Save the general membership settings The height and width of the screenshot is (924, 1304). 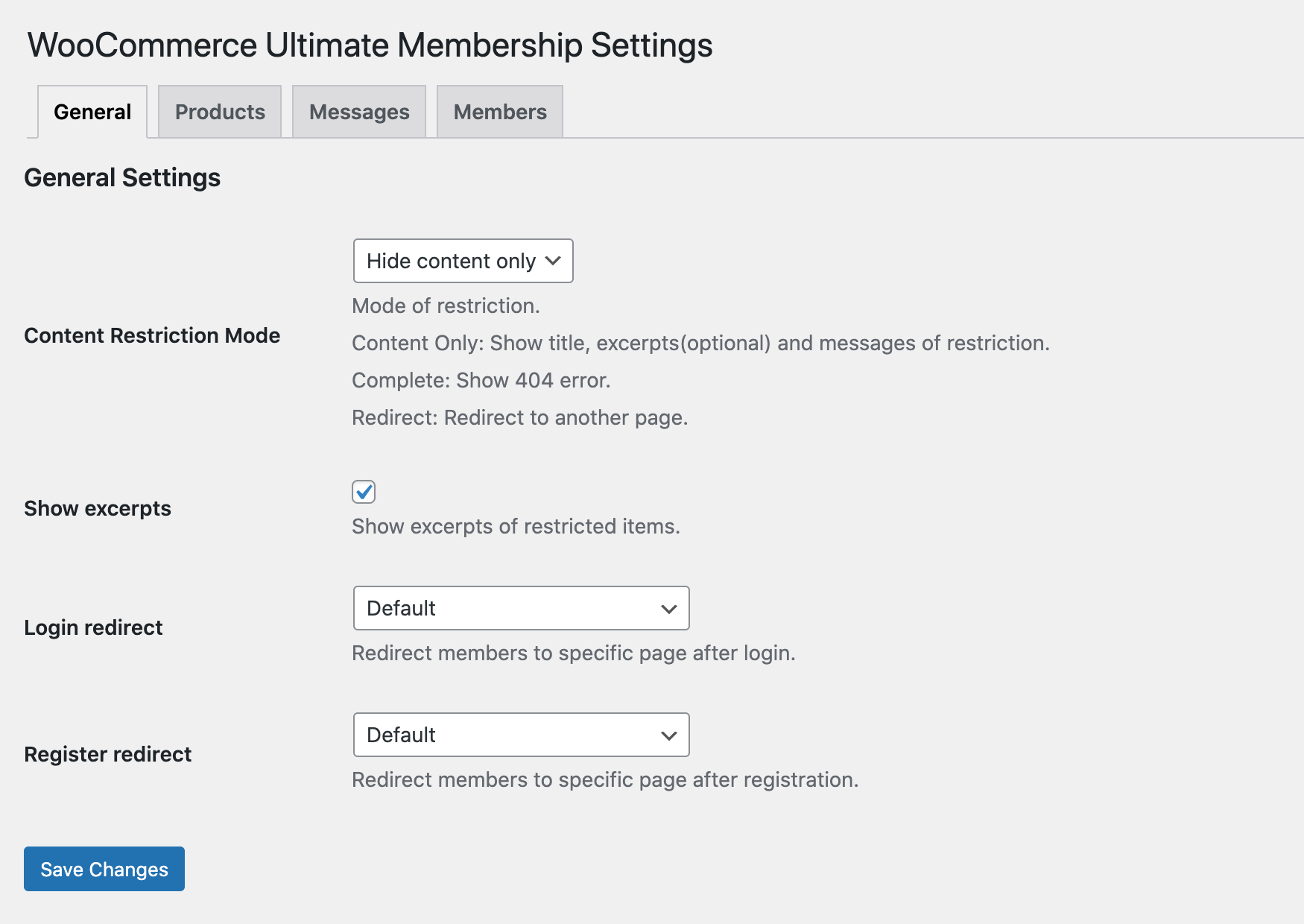click(104, 869)
